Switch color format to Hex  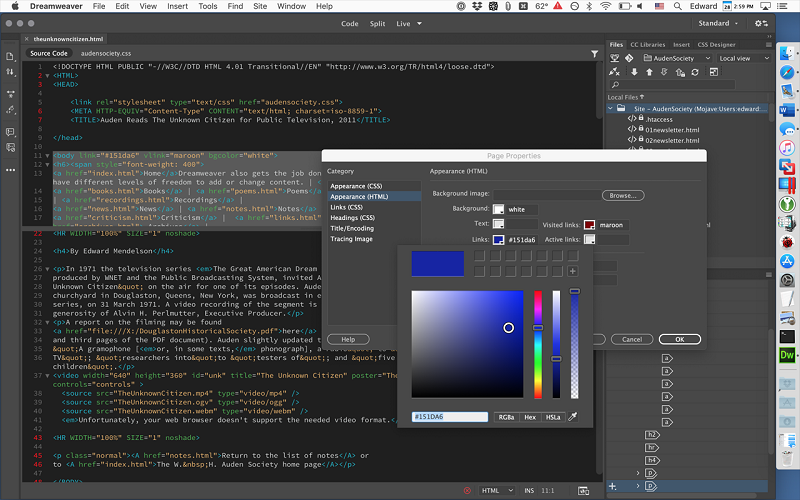pyautogui.click(x=530, y=417)
